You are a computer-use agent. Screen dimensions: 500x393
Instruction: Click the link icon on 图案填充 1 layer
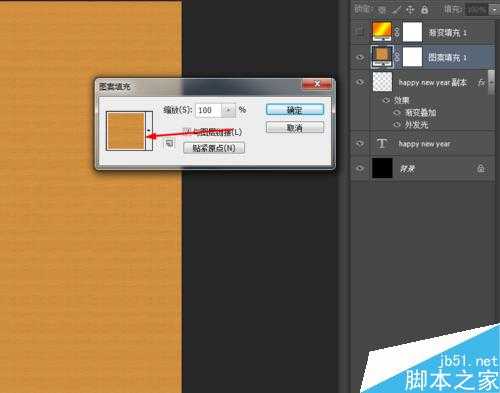(x=397, y=57)
